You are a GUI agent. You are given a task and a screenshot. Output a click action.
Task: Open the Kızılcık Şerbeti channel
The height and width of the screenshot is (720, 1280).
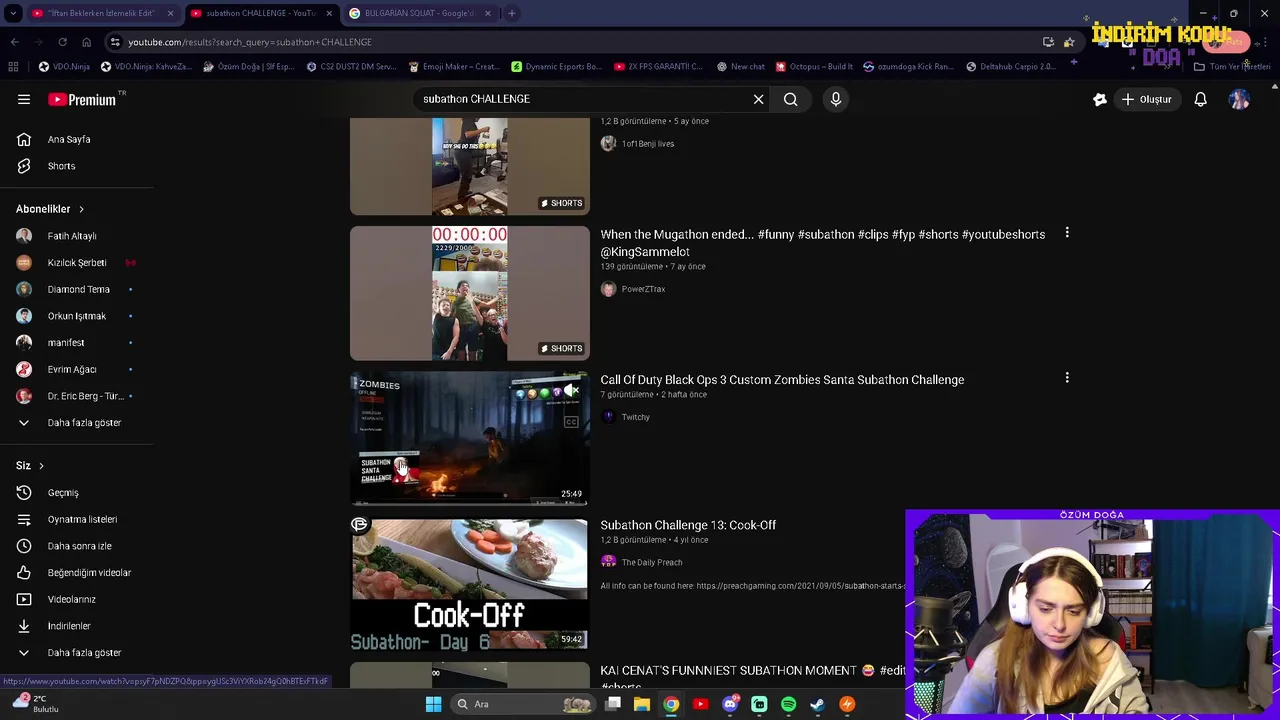click(77, 262)
